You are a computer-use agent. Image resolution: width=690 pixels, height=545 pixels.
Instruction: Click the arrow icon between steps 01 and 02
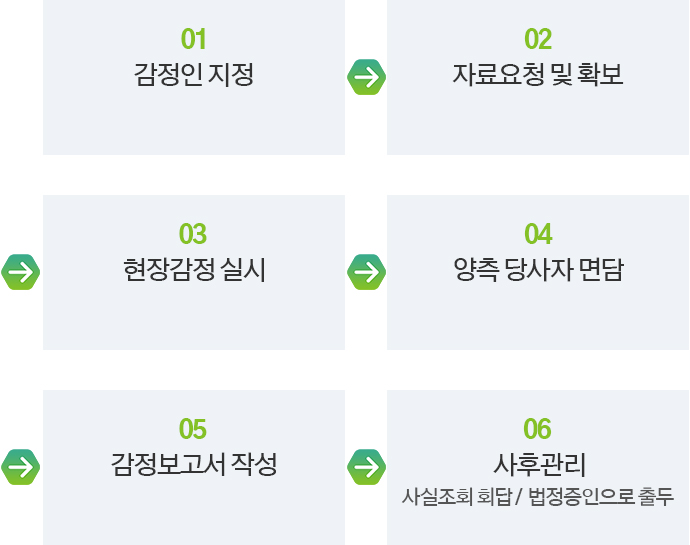(366, 77)
